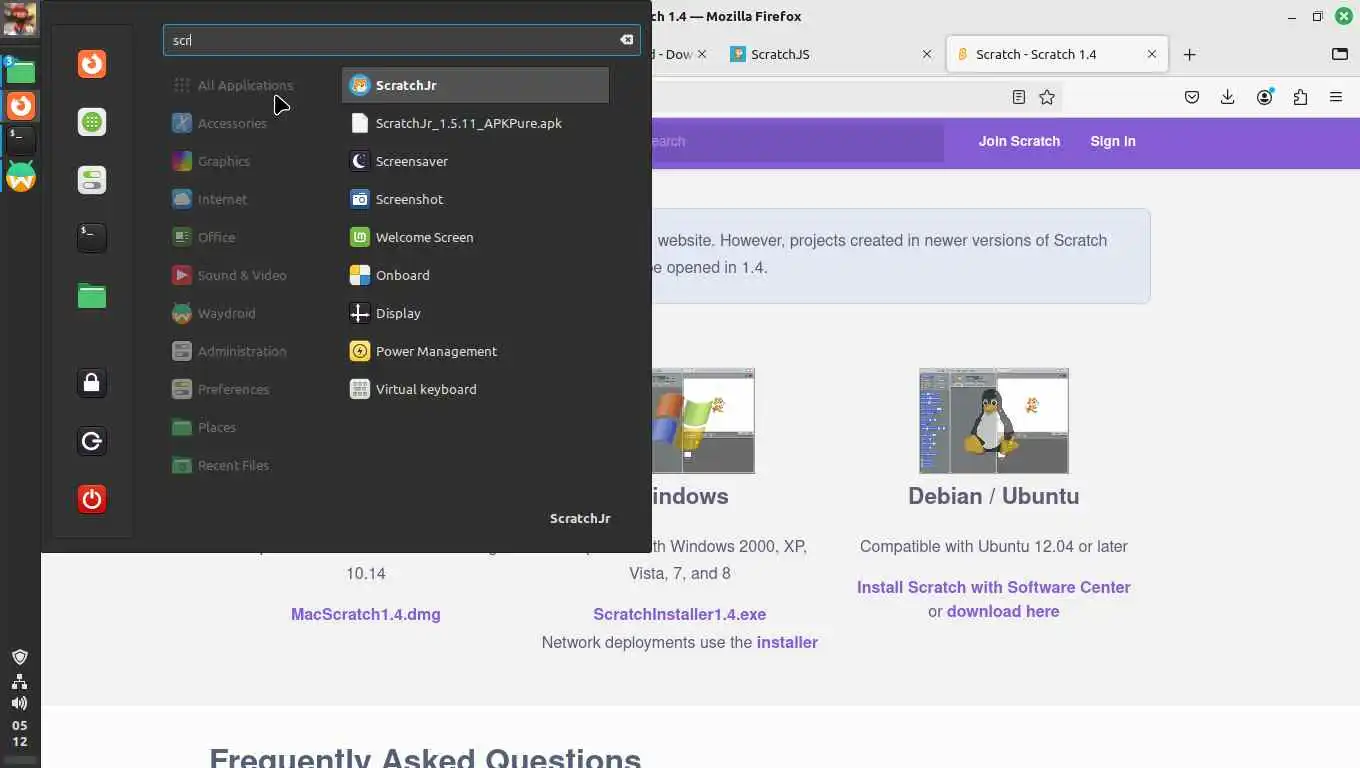Click the list all tabs button
Viewport: 1360px width, 768px height.
coord(1340,55)
